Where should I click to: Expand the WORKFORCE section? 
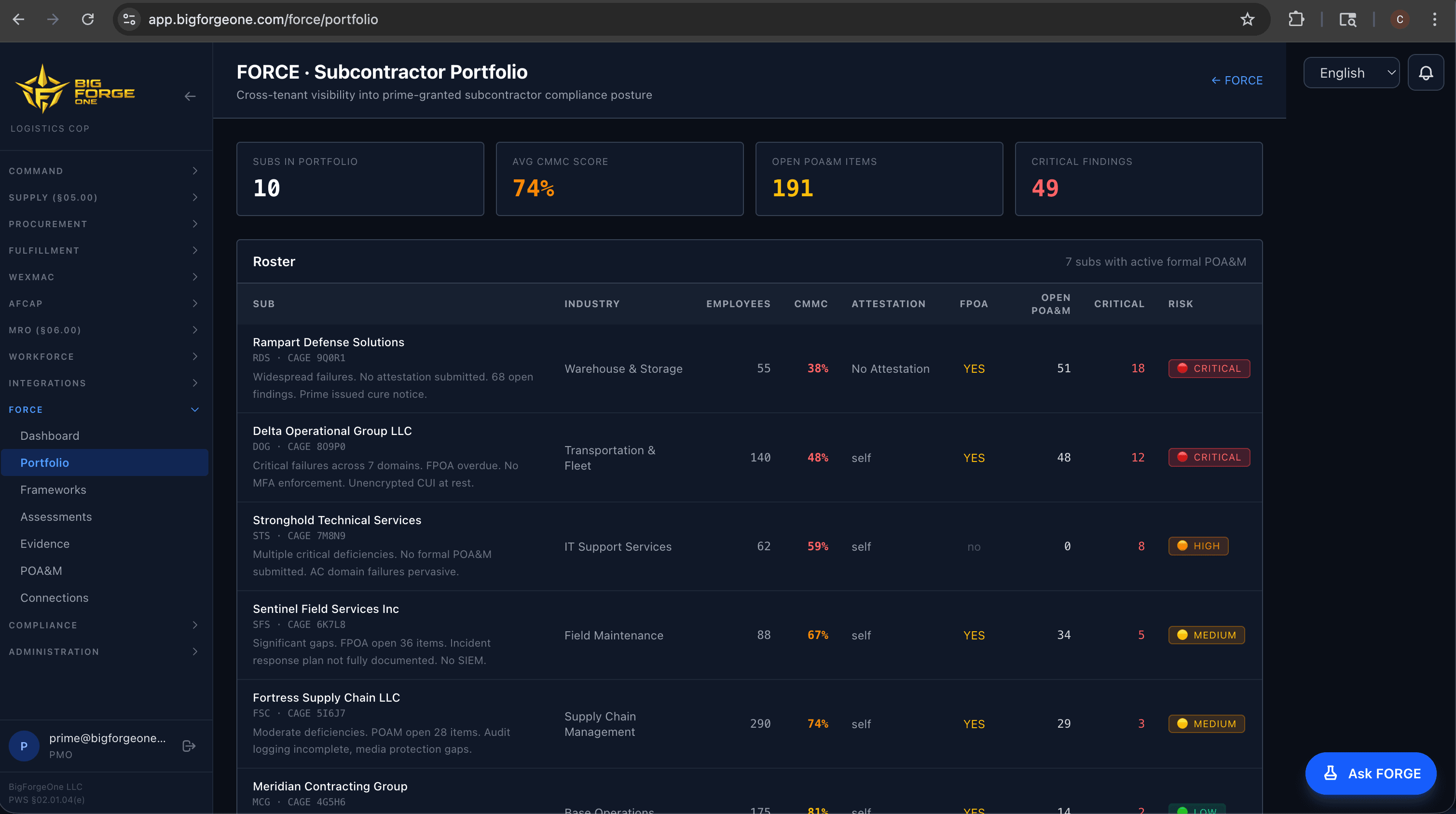pos(105,356)
